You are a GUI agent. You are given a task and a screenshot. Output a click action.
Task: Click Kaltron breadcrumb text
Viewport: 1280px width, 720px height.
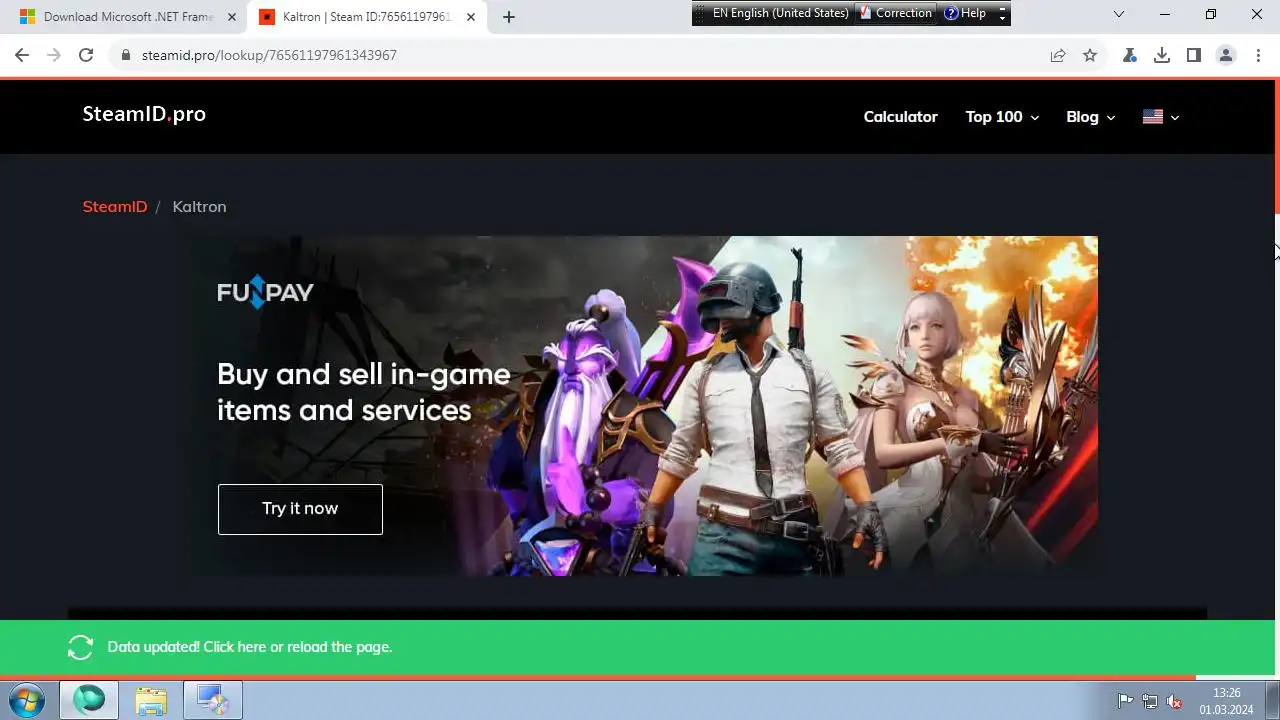click(x=199, y=206)
